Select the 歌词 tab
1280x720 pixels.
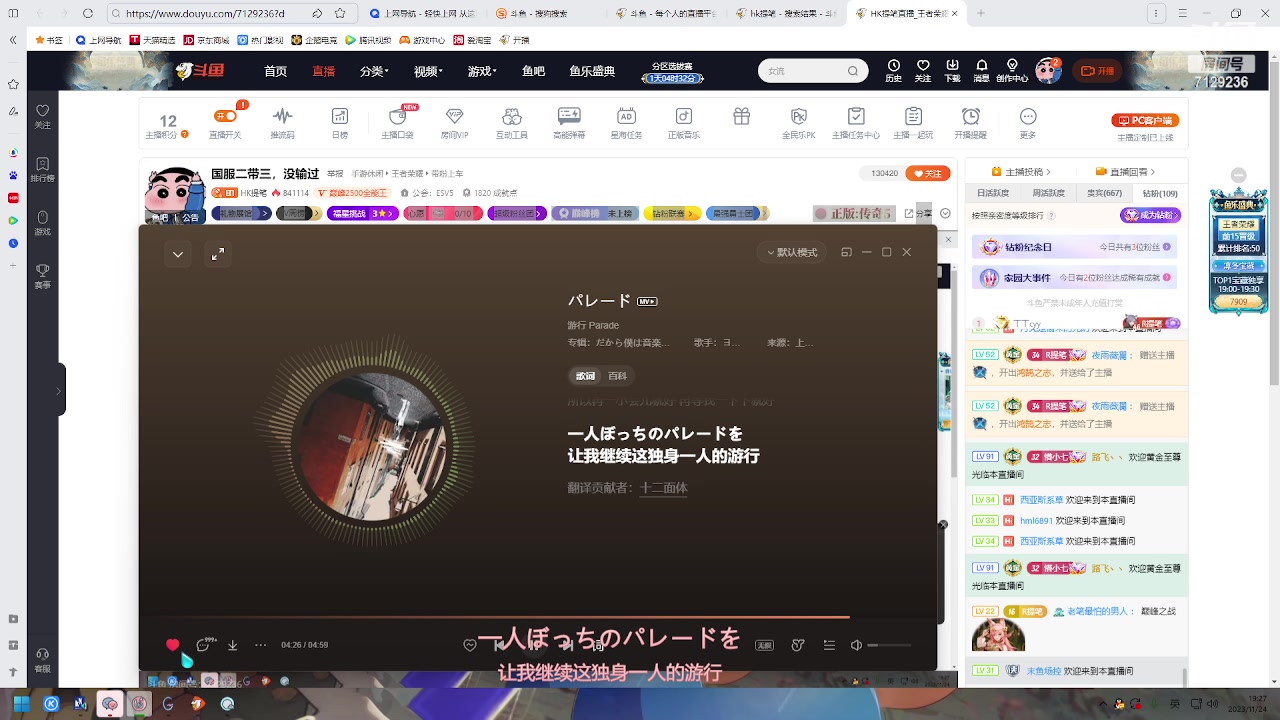coord(585,376)
